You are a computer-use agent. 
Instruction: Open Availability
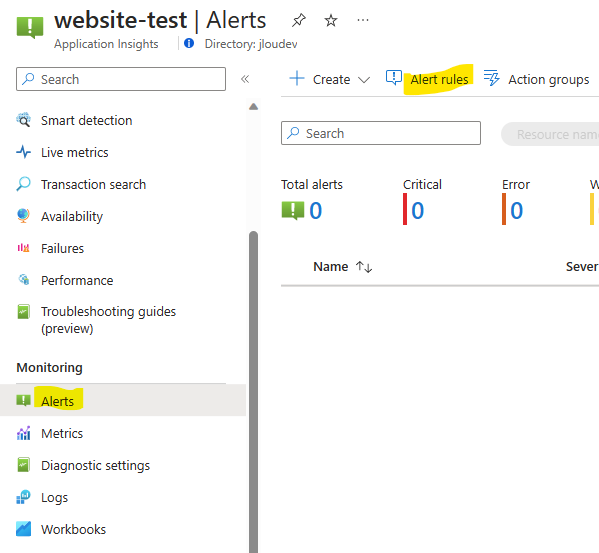pos(72,217)
